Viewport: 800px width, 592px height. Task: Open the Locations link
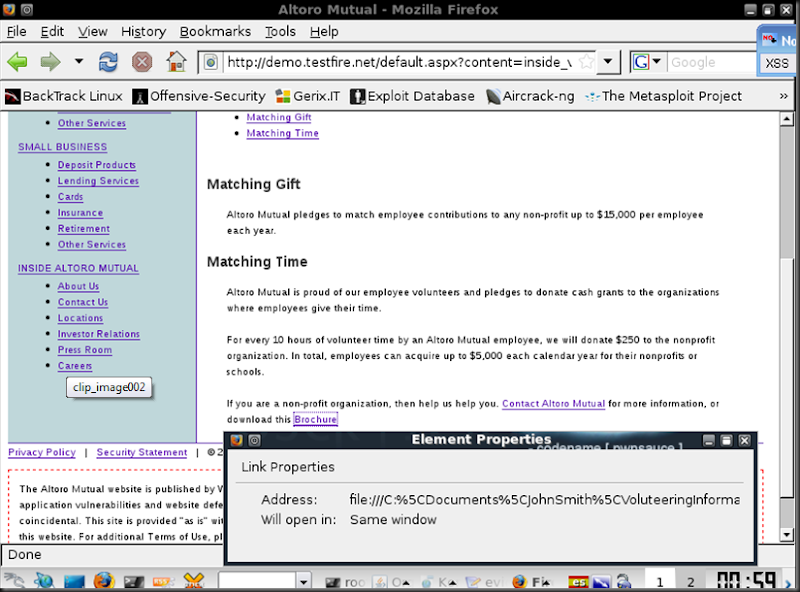pos(80,318)
